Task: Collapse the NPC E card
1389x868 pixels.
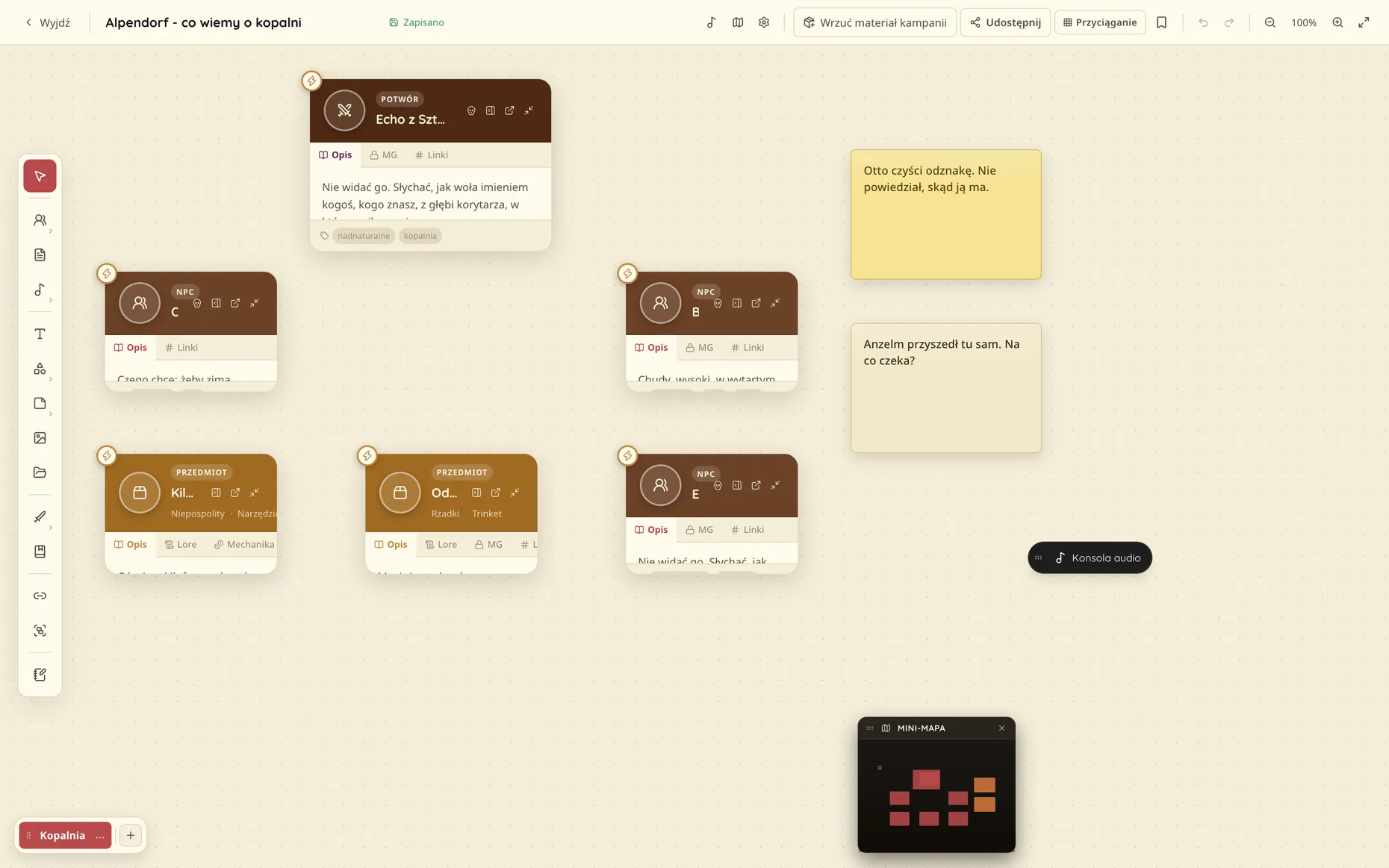Action: [x=775, y=485]
